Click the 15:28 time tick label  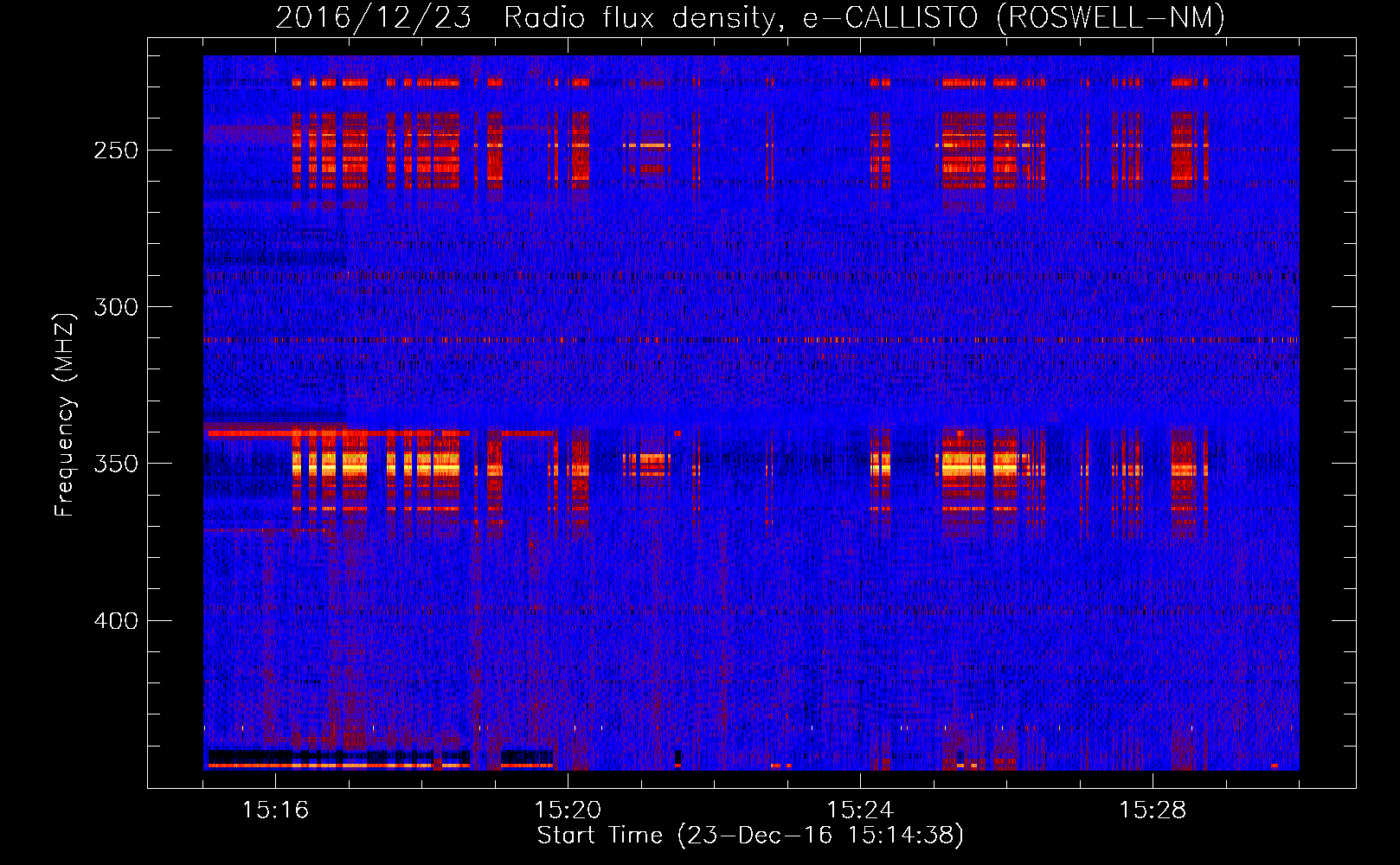click(1153, 811)
